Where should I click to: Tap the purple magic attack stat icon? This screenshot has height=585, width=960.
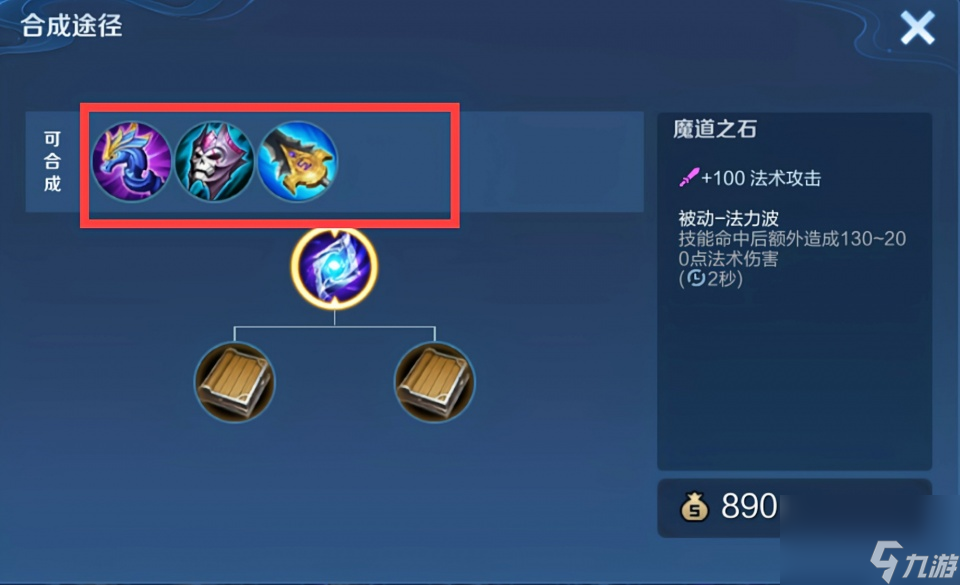[x=689, y=177]
